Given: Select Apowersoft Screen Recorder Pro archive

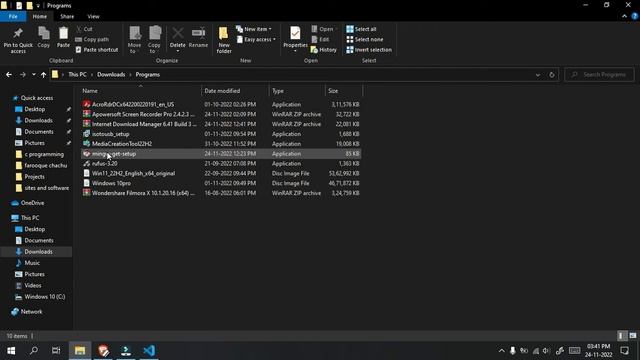Looking at the screenshot, I should pos(221,114).
